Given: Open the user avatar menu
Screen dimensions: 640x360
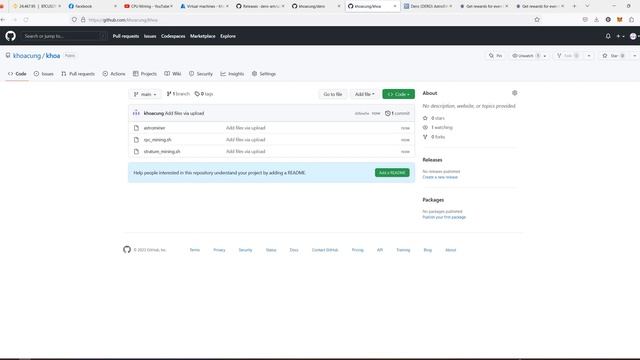Looking at the screenshot, I should [x=634, y=36].
